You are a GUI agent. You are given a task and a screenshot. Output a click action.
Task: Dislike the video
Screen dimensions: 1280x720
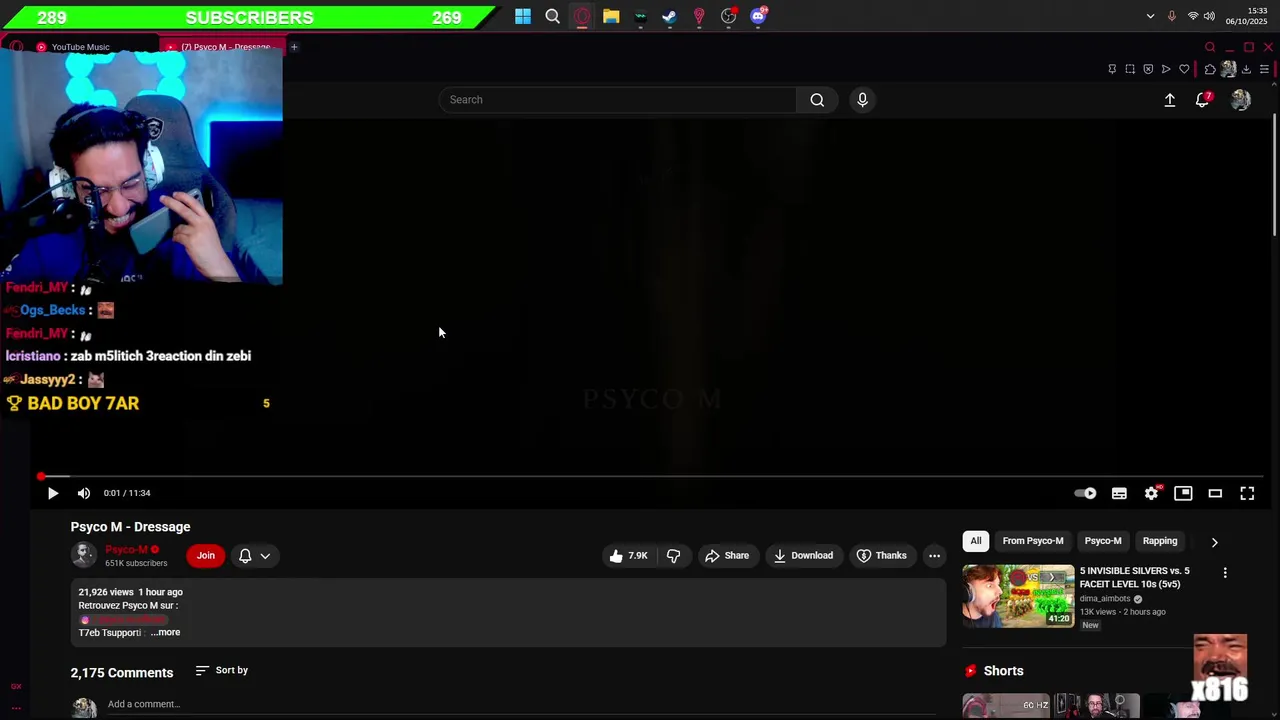673,556
